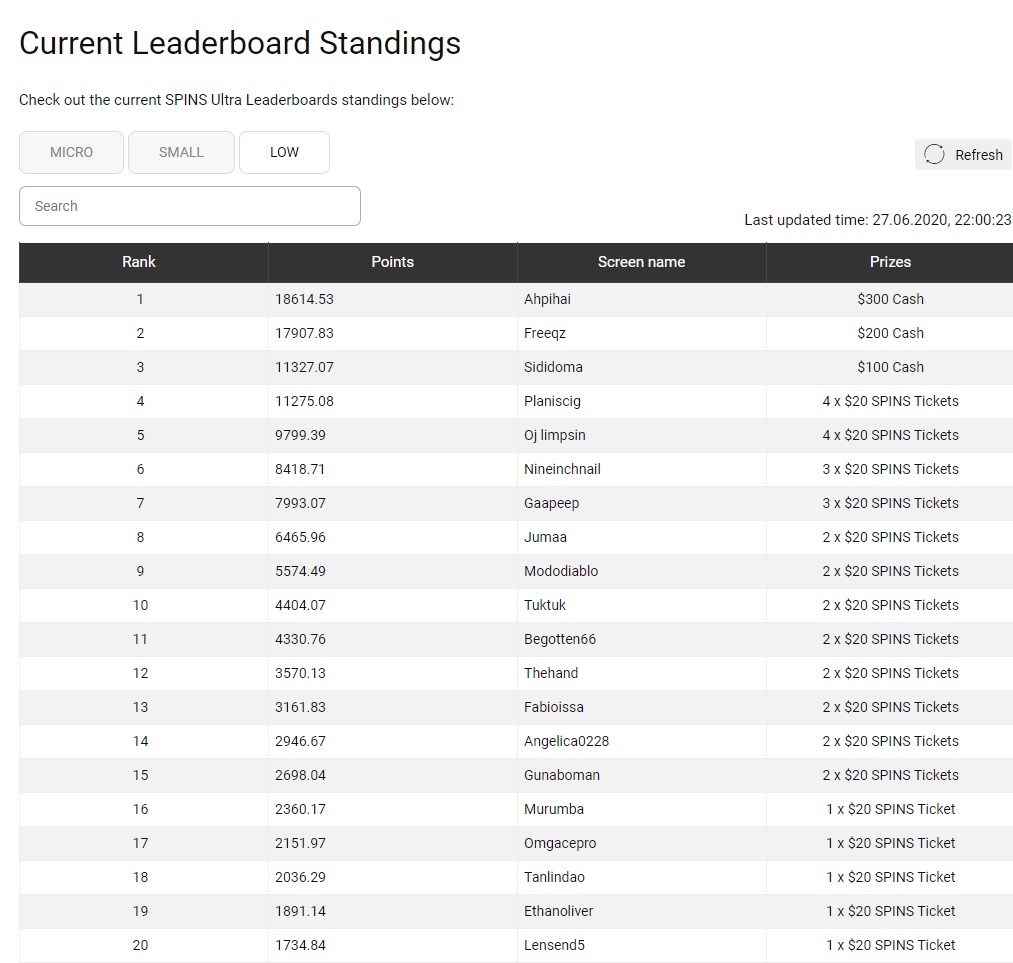Click the Search input field
Image resolution: width=1013 pixels, height=963 pixels.
click(x=189, y=206)
